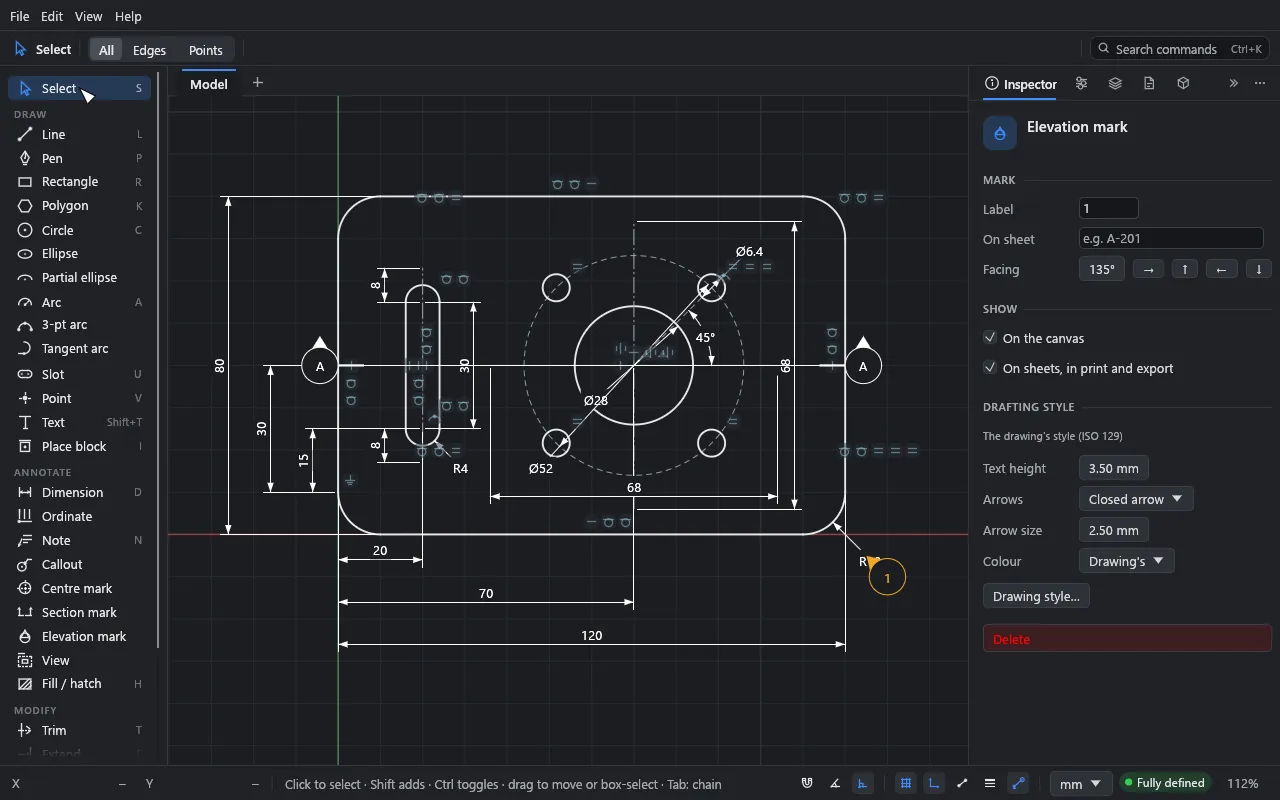
Task: Click the Fully defined status indicator
Action: click(x=1164, y=784)
